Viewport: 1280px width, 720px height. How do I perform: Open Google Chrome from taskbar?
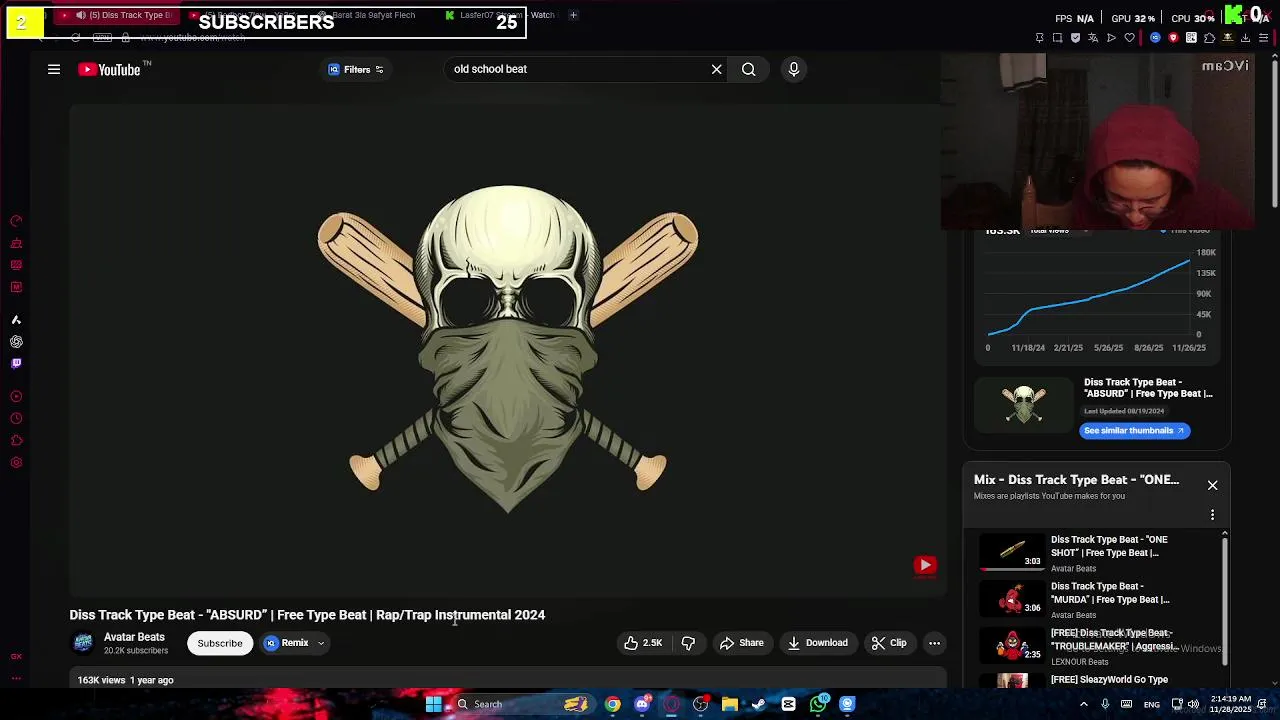click(x=613, y=704)
